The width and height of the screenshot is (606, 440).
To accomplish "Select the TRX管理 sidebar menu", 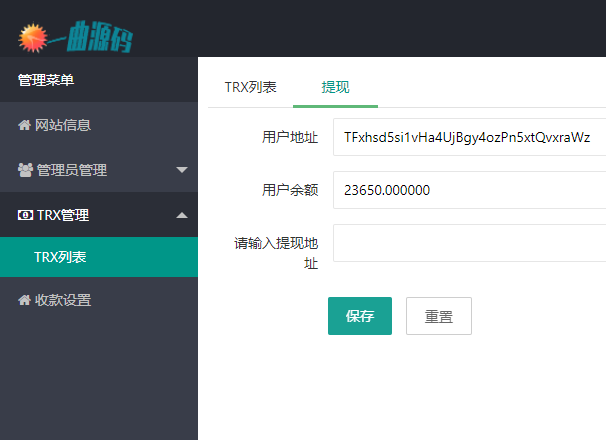I will point(99,215).
